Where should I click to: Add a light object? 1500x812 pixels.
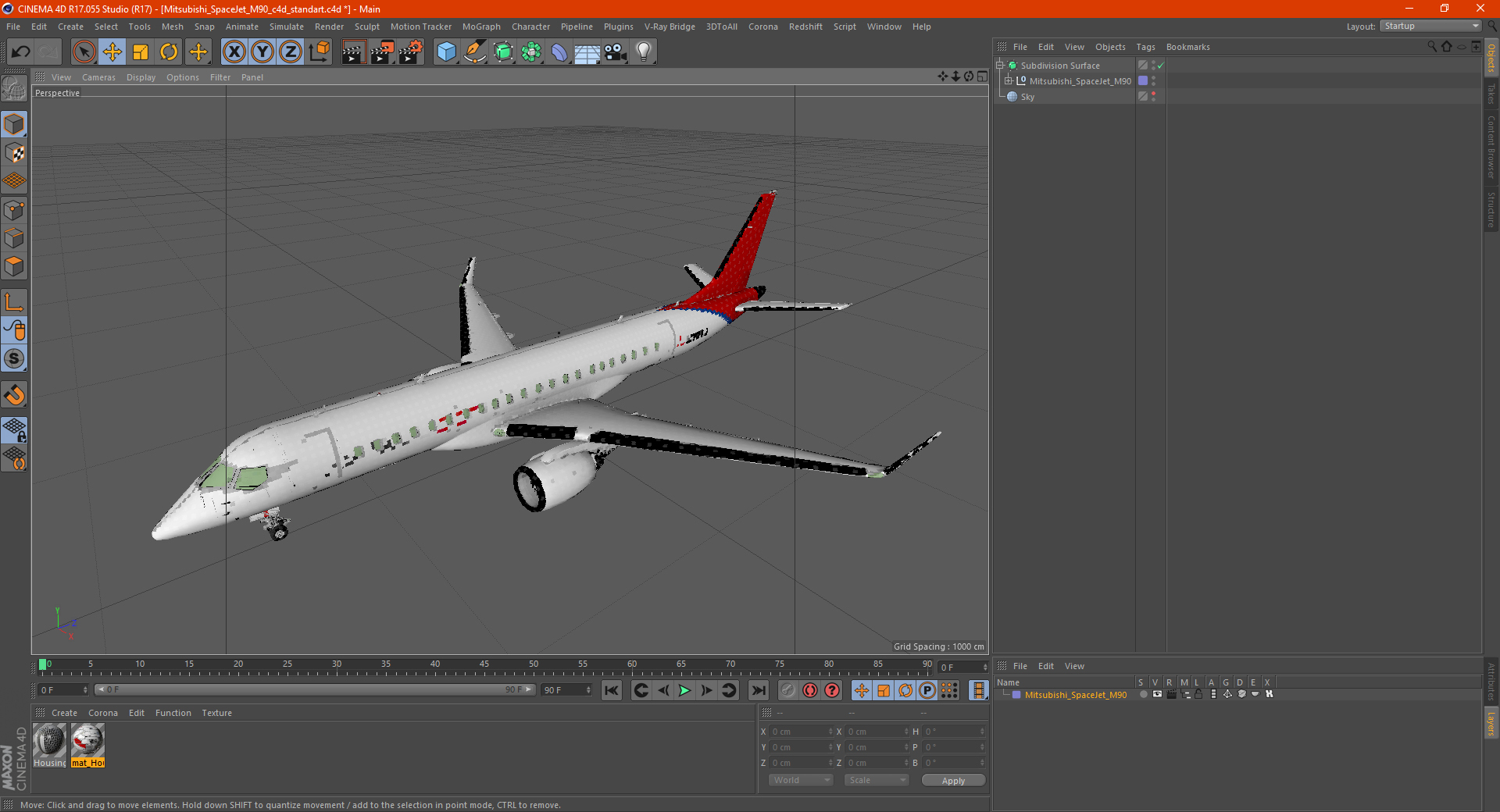(644, 52)
